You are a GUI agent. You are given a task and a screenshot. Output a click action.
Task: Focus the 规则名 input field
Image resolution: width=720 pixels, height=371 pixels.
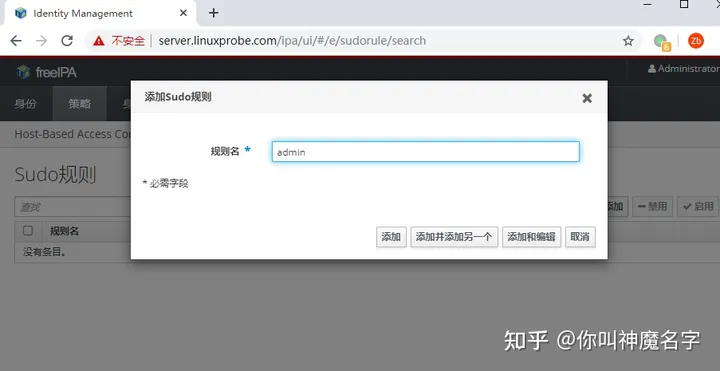pyautogui.click(x=426, y=152)
